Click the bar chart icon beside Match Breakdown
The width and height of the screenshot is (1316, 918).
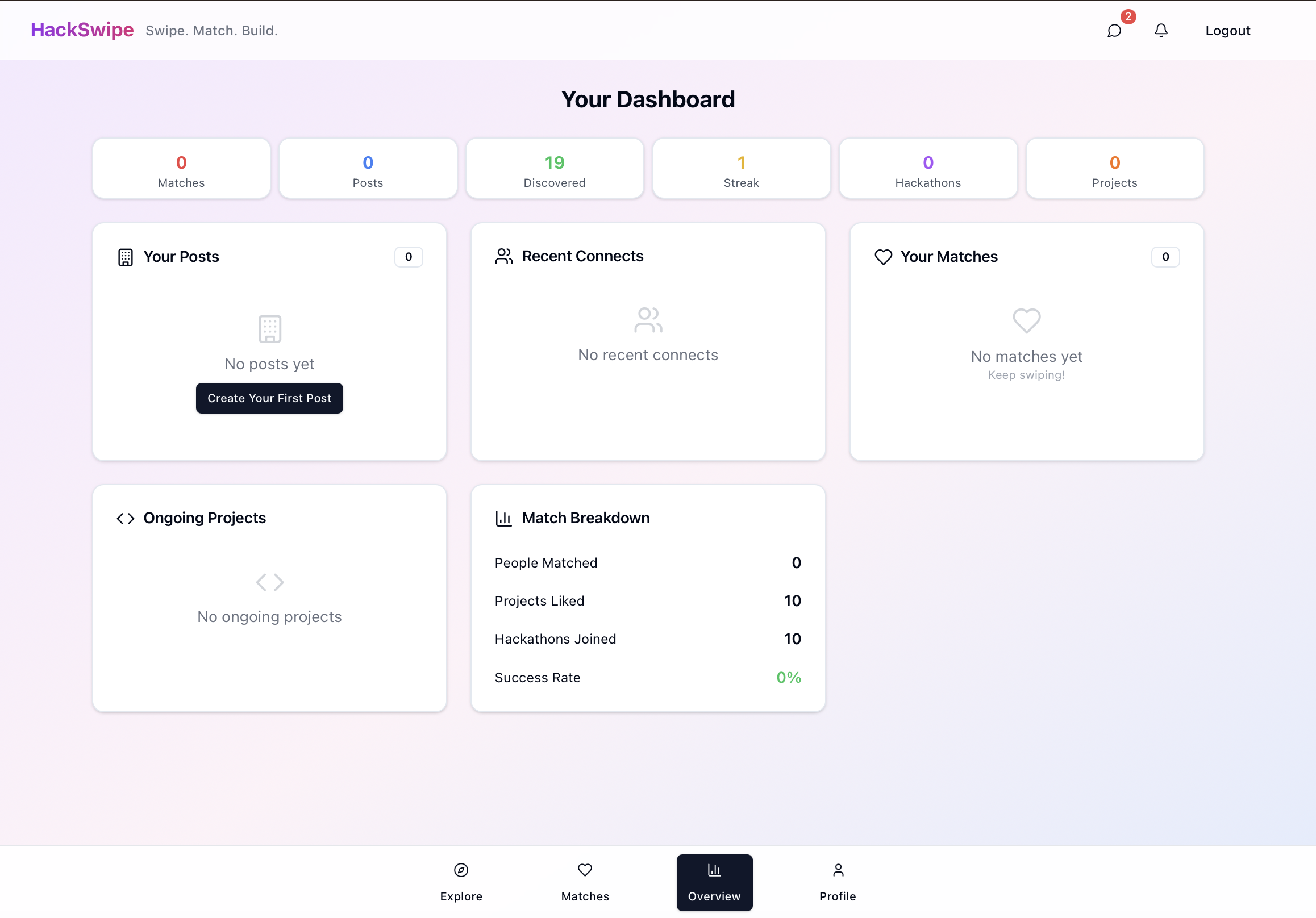click(x=503, y=519)
